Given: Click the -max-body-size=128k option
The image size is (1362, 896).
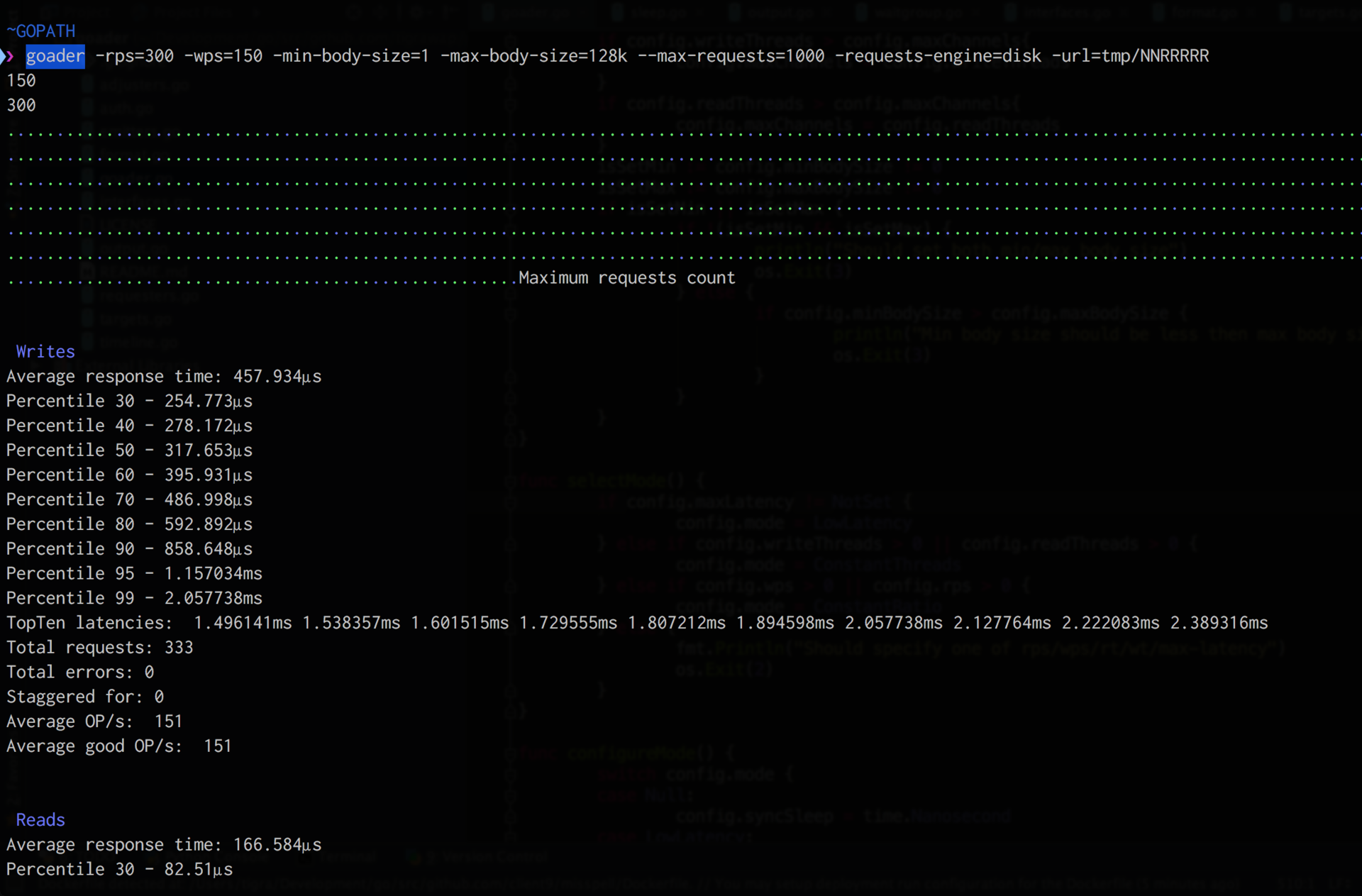Looking at the screenshot, I should 533,56.
